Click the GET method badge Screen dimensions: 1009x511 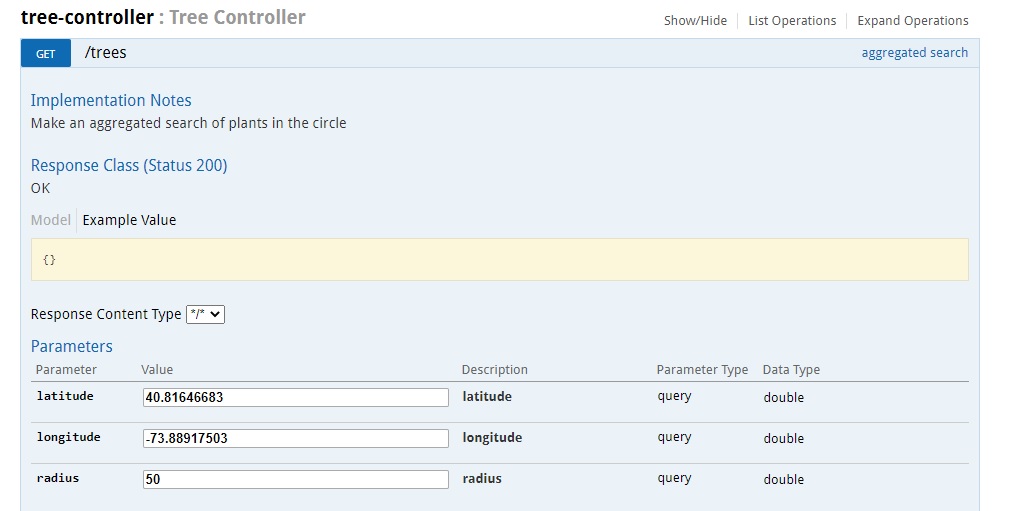pyautogui.click(x=46, y=53)
